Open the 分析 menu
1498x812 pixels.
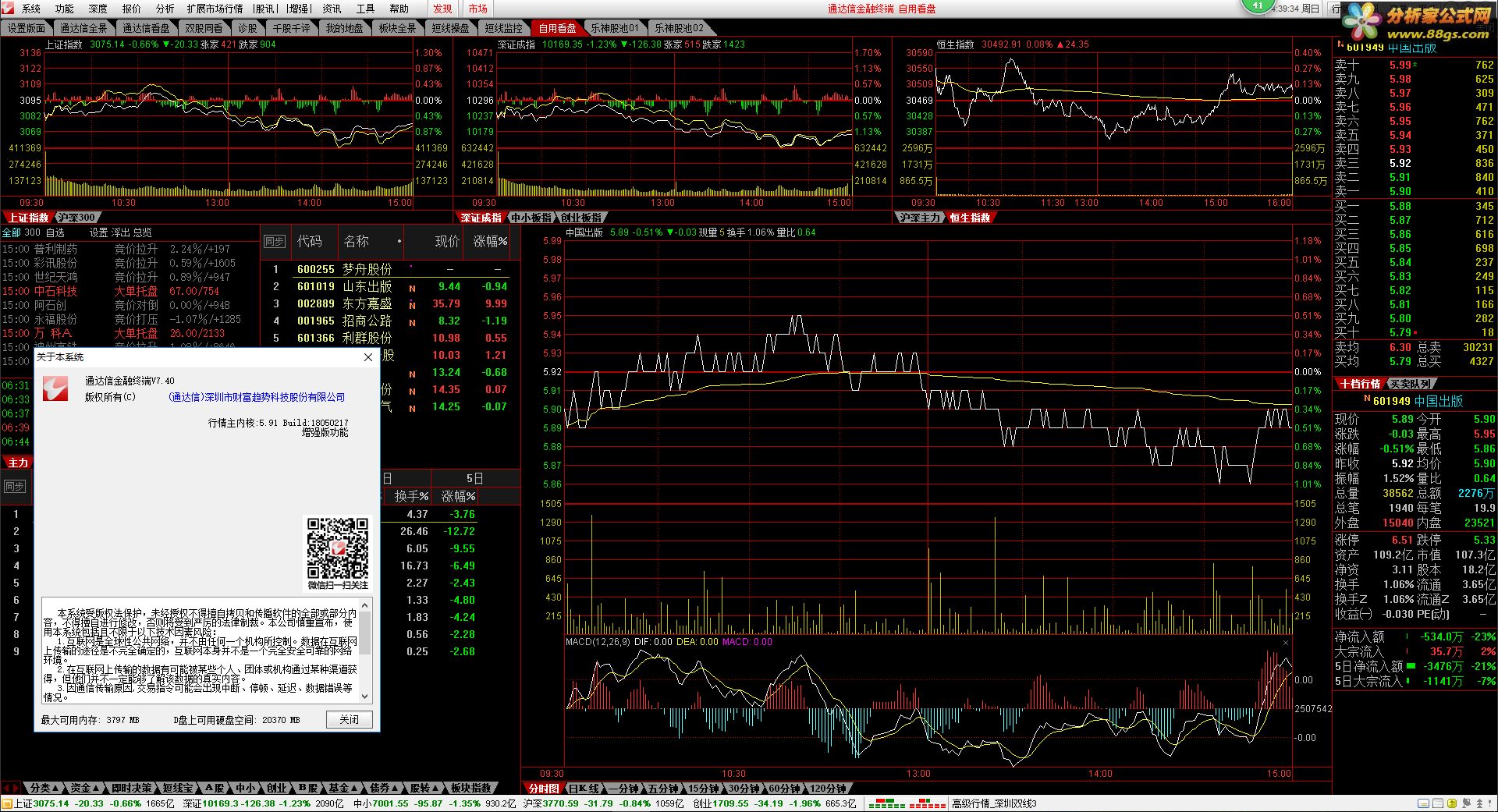click(x=165, y=9)
